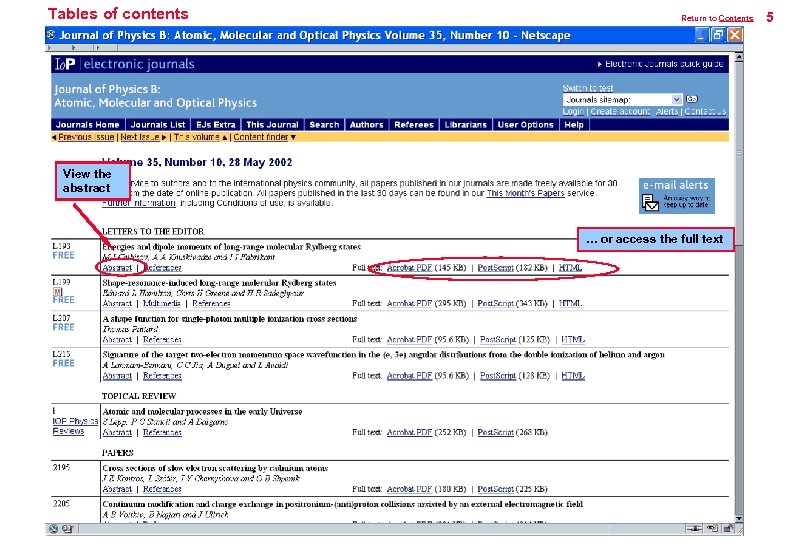Open Acrobat PDF (180 KB) for paper 2195
Viewport: 794px width, 540px height.
(x=409, y=489)
